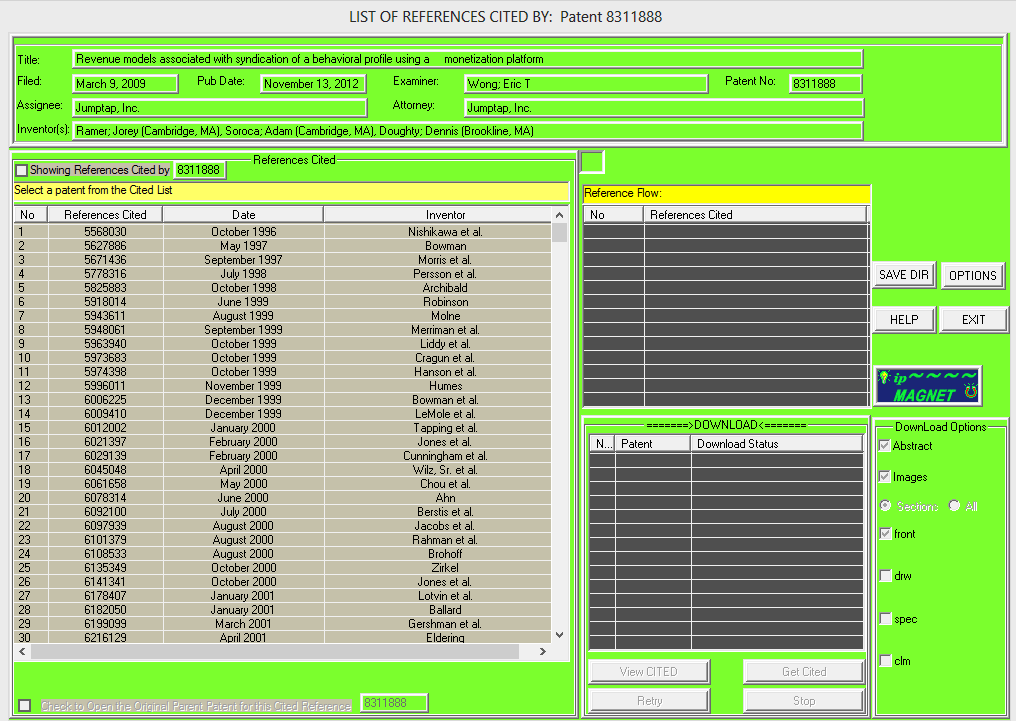Image resolution: width=1016 pixels, height=721 pixels.
Task: Click the View CITED button
Action: (649, 672)
